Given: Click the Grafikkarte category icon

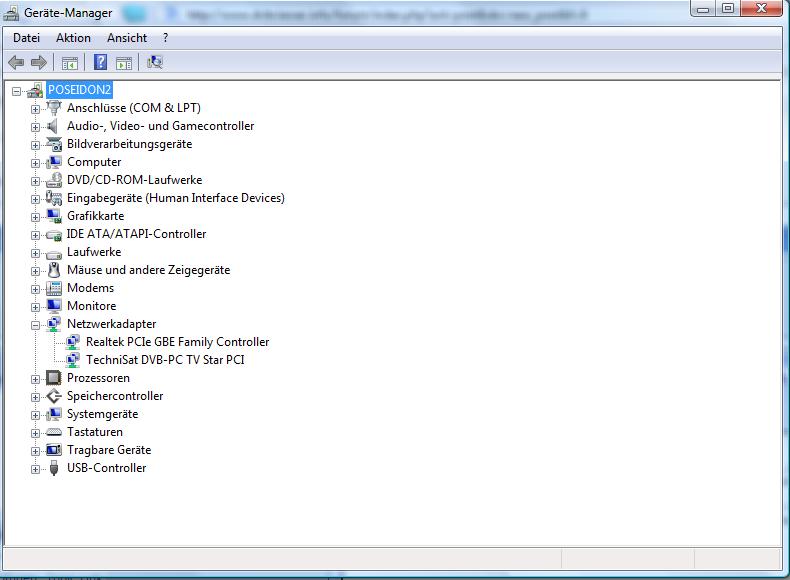Looking at the screenshot, I should [x=54, y=216].
